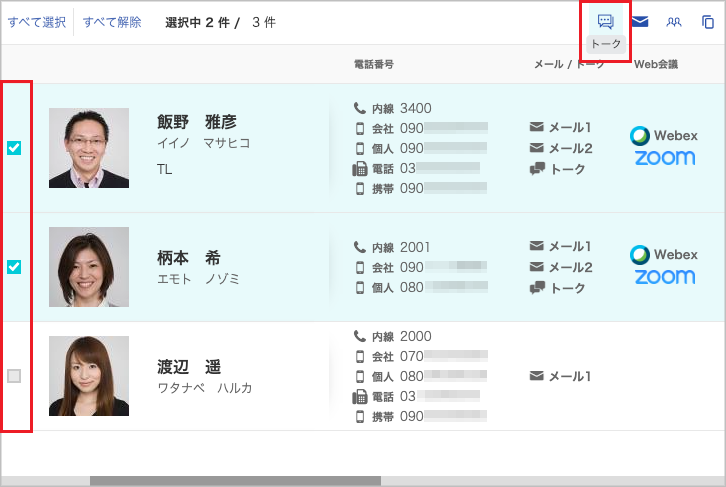Click the Talk speech bubble toolbar icon

605,21
